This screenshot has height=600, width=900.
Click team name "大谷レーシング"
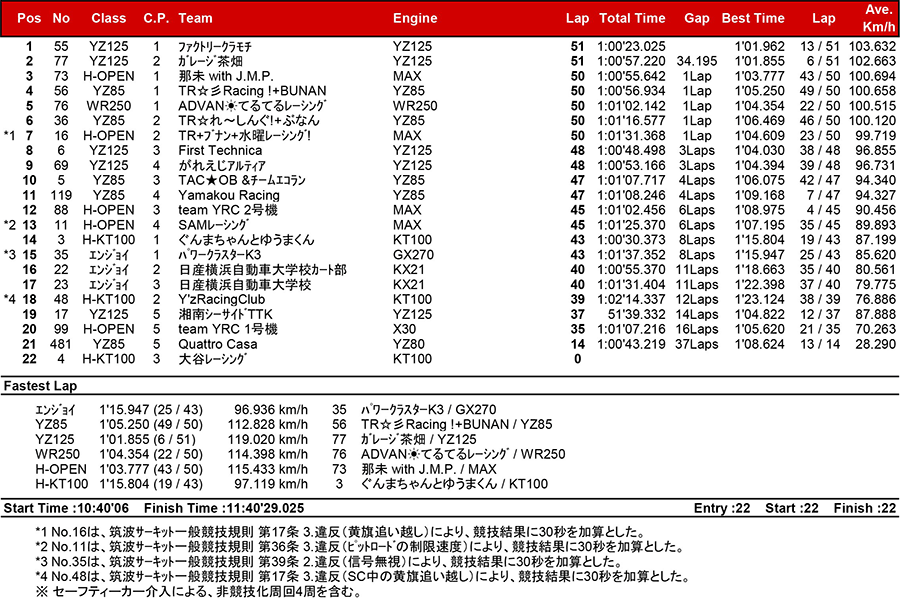212,359
